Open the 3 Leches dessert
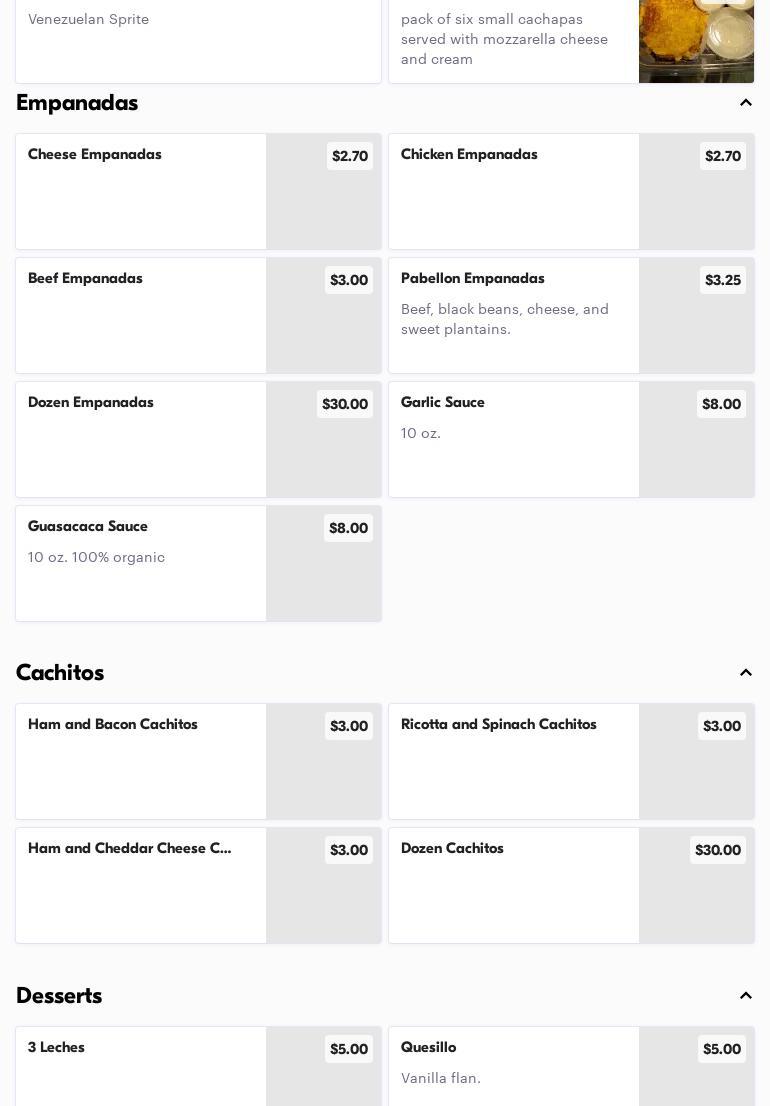This screenshot has height=1106, width=770. (141, 1065)
